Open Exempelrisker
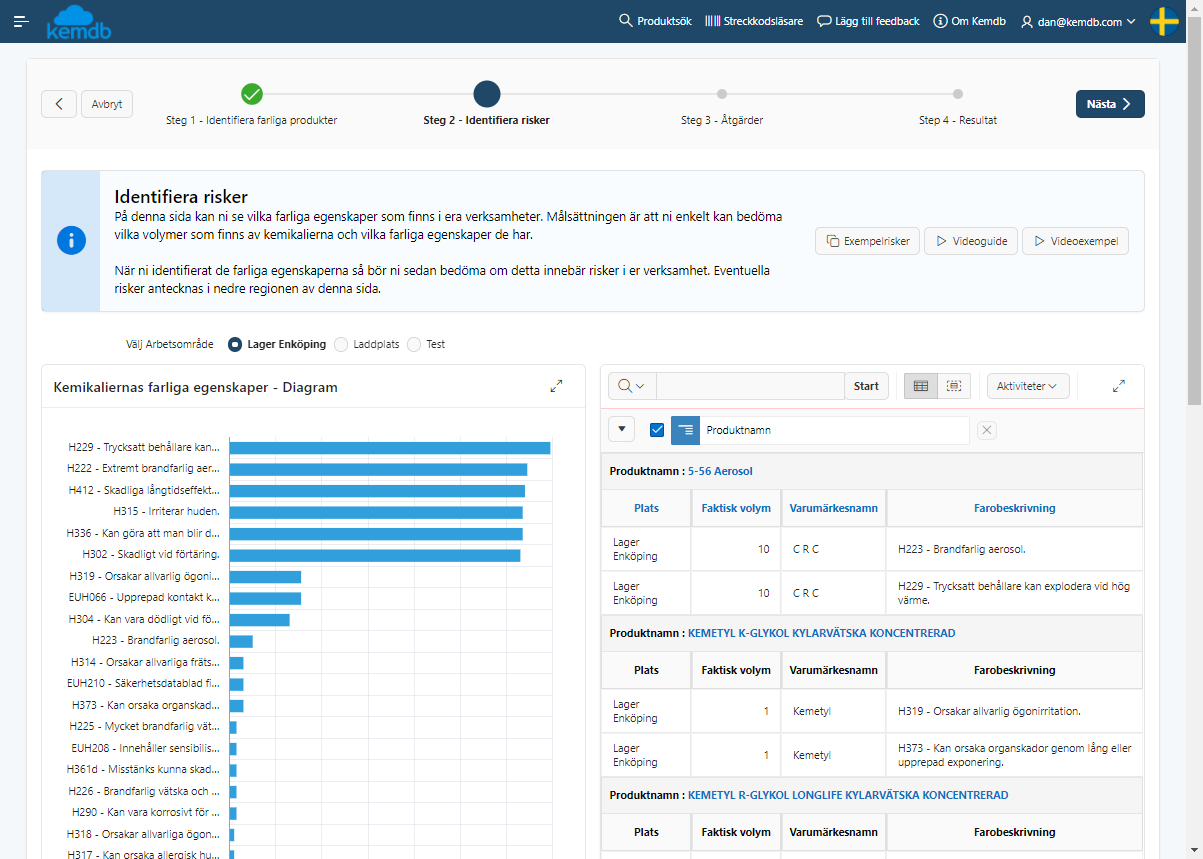Image resolution: width=1203 pixels, height=859 pixels. [867, 241]
